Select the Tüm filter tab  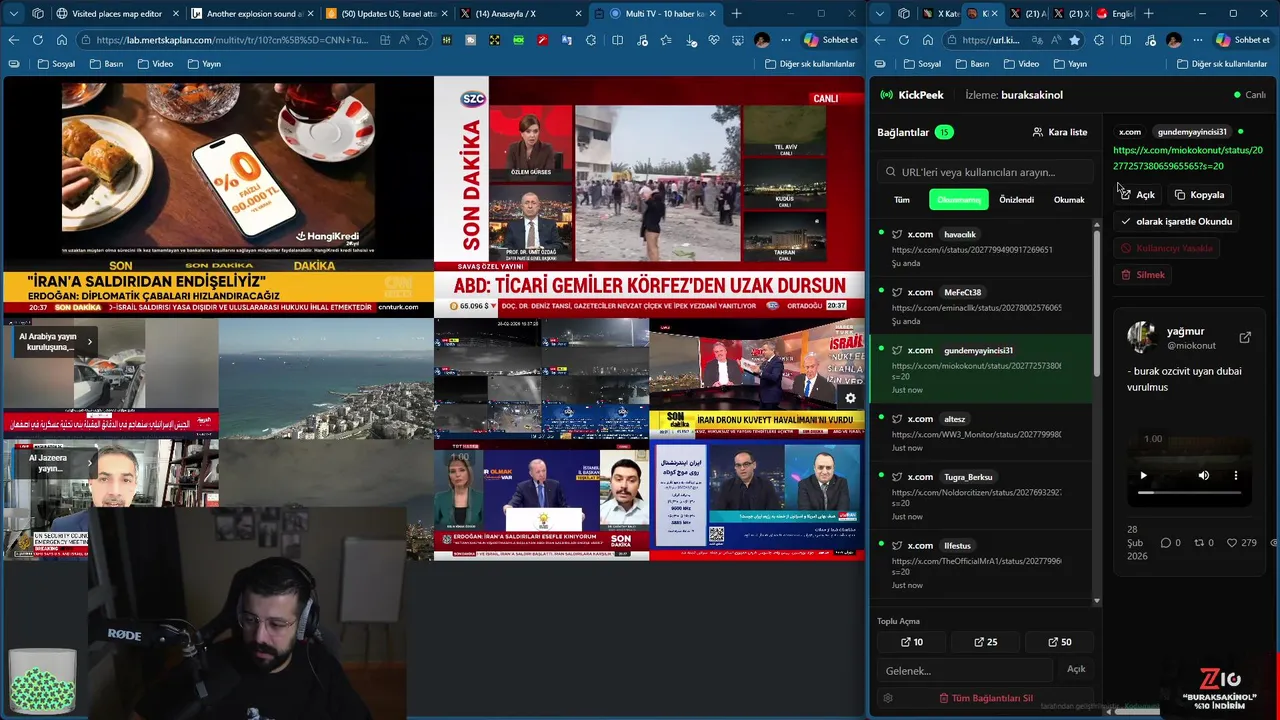point(902,200)
